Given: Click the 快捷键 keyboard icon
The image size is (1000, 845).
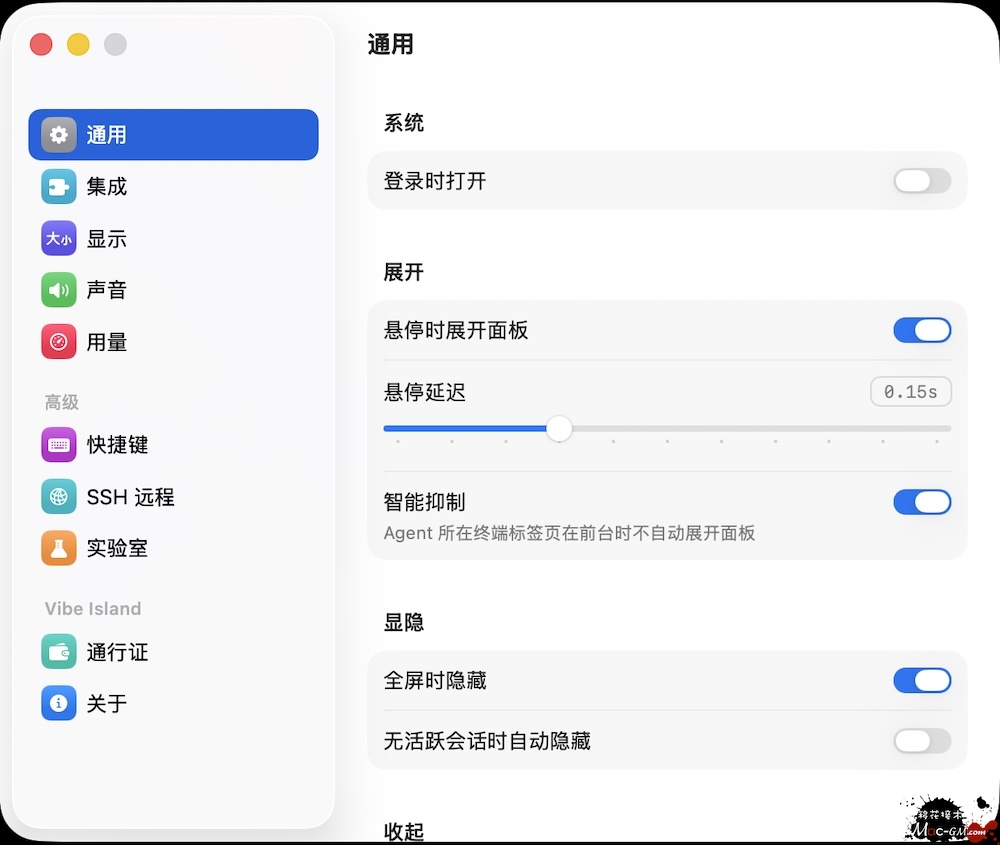Looking at the screenshot, I should [59, 445].
